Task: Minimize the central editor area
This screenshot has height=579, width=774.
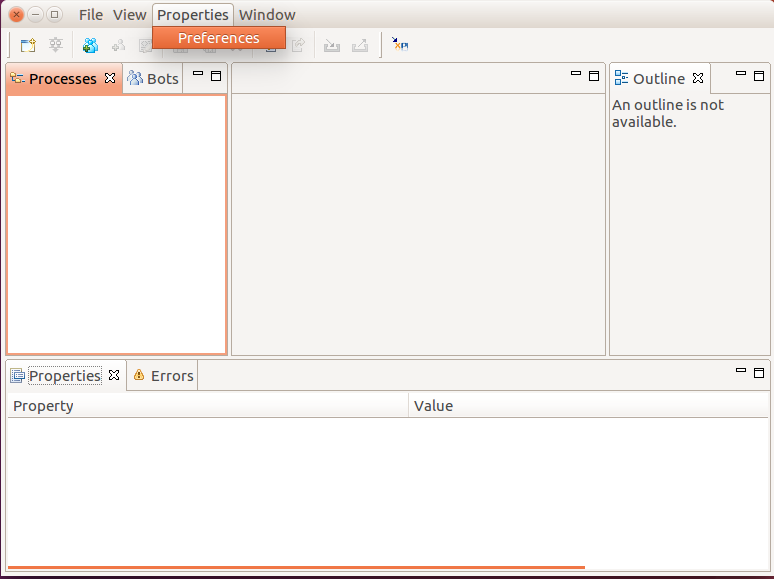Action: coord(576,75)
